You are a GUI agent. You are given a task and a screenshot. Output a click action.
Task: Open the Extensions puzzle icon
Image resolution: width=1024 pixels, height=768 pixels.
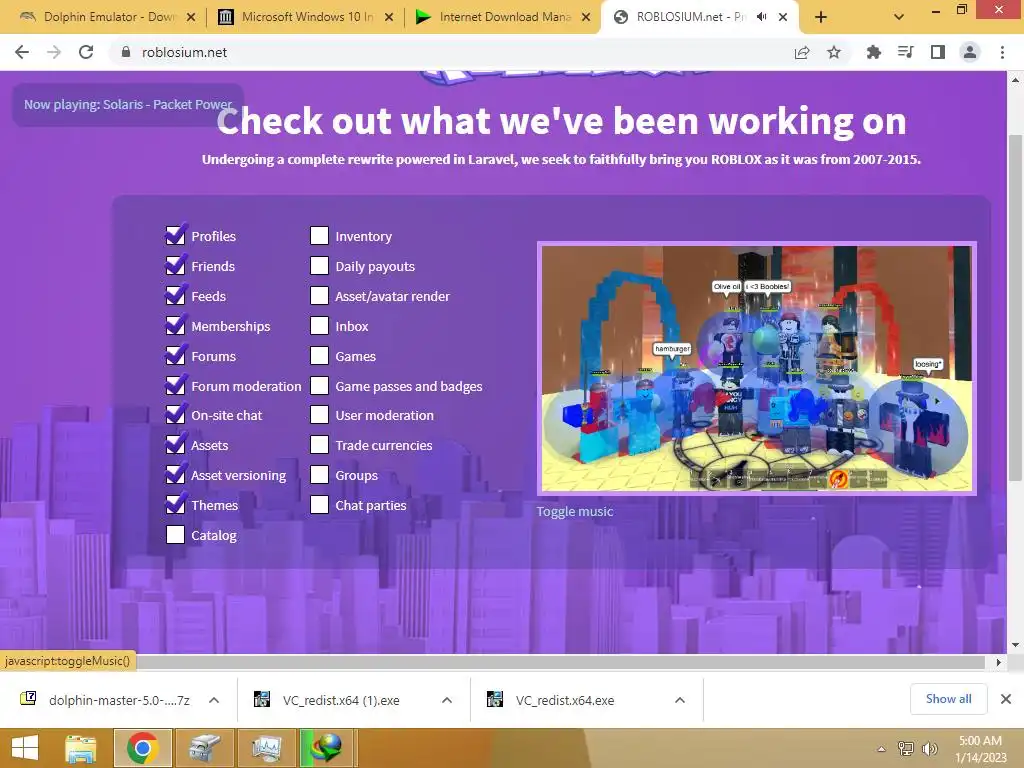873,52
